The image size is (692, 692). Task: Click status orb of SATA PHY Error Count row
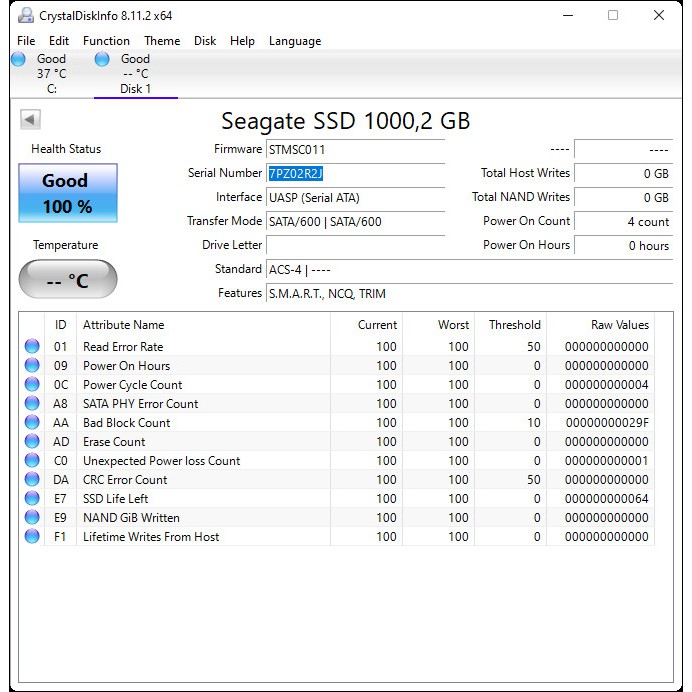pyautogui.click(x=32, y=403)
